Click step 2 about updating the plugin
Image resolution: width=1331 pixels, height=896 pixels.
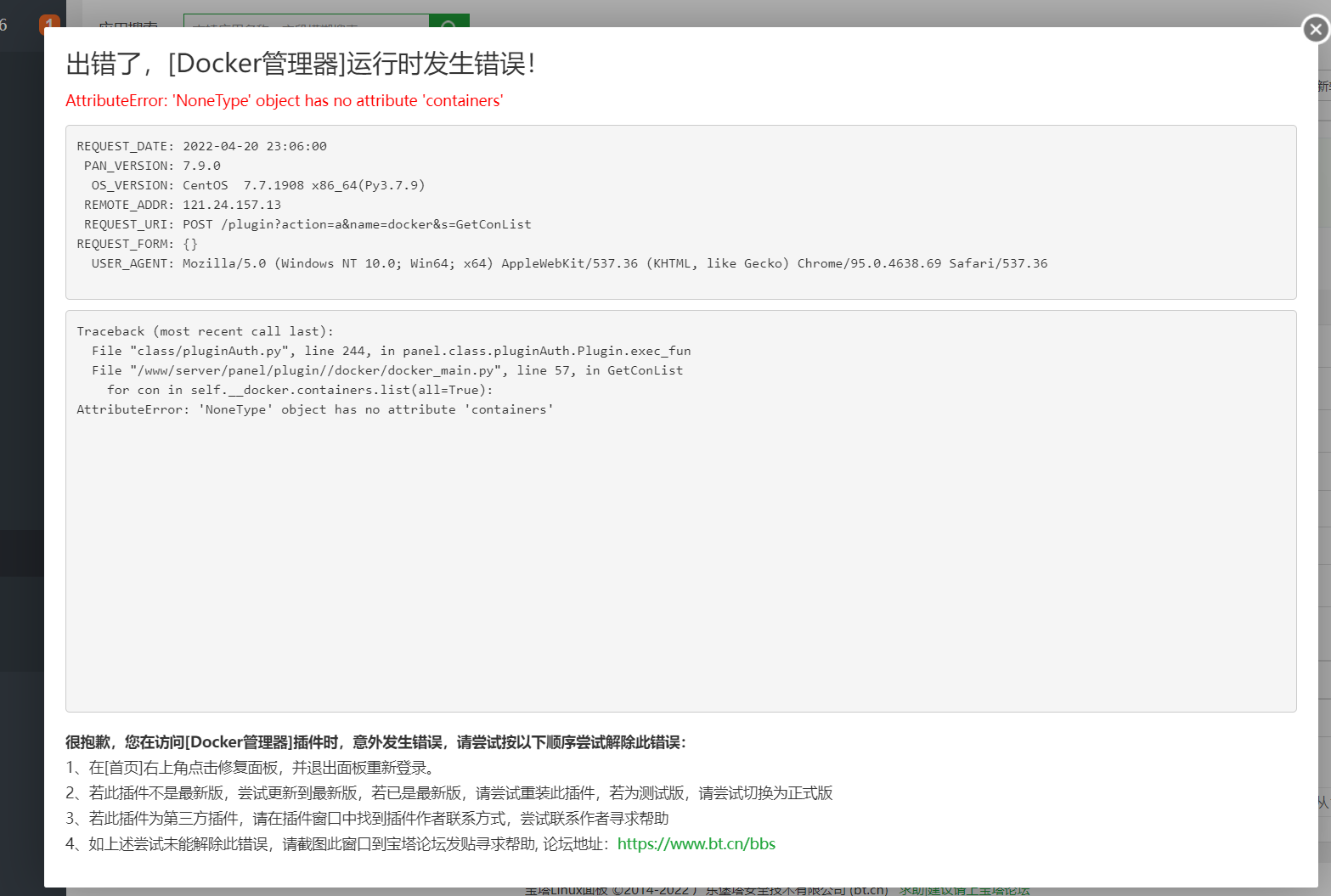tap(449, 793)
